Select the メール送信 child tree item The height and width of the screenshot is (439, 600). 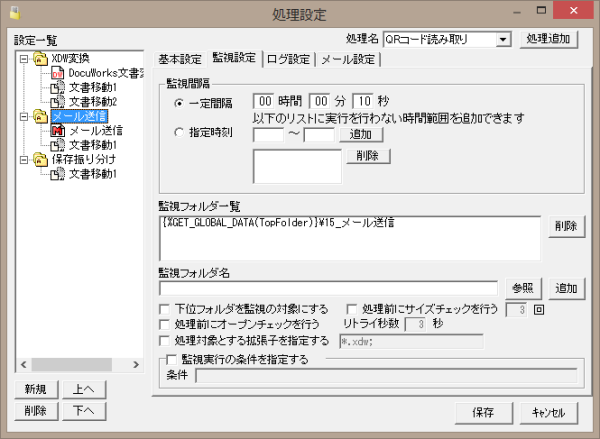tap(96, 131)
